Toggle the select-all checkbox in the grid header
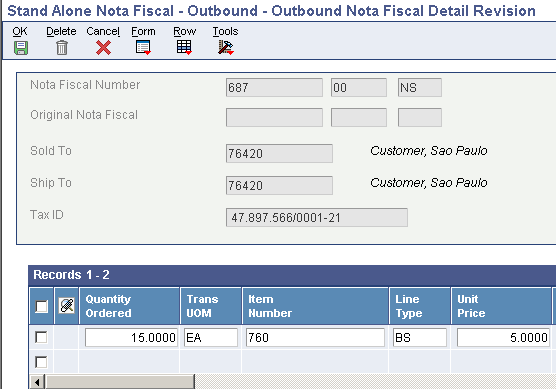This screenshot has height=389, width=556. (x=41, y=306)
